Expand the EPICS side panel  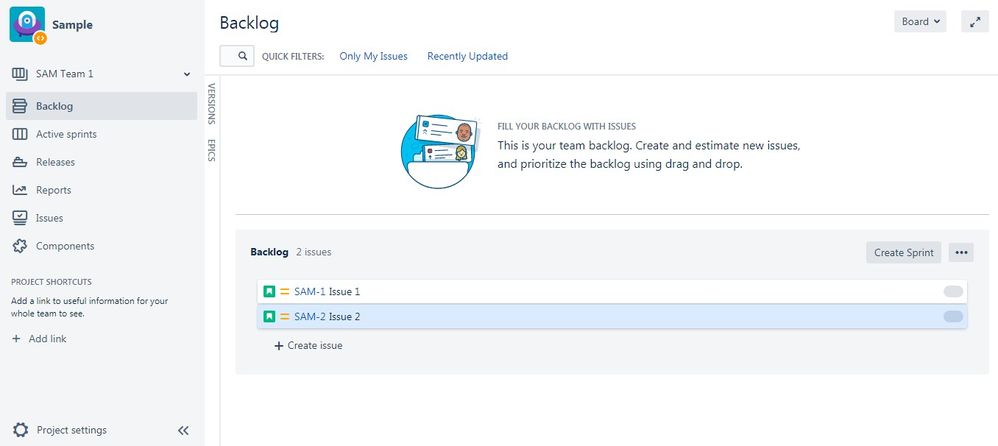coord(212,150)
